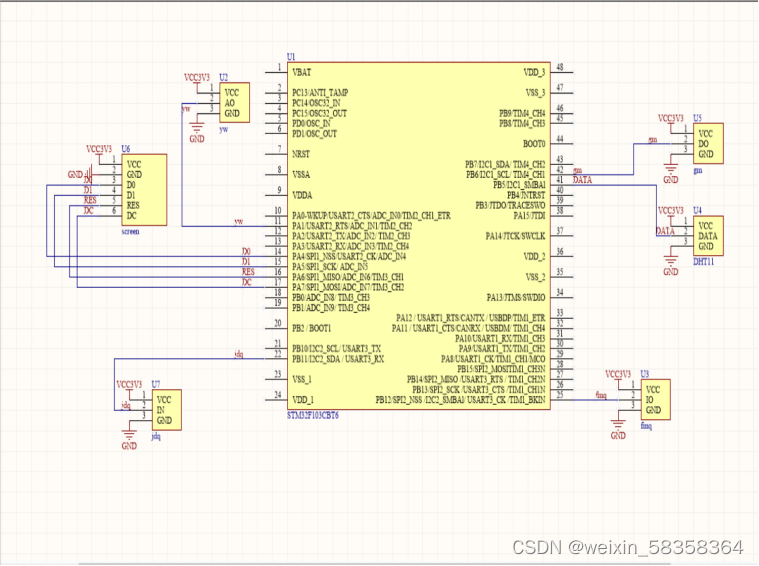Select the PA15/JTDI pin name
The image size is (759, 566).
(x=530, y=216)
